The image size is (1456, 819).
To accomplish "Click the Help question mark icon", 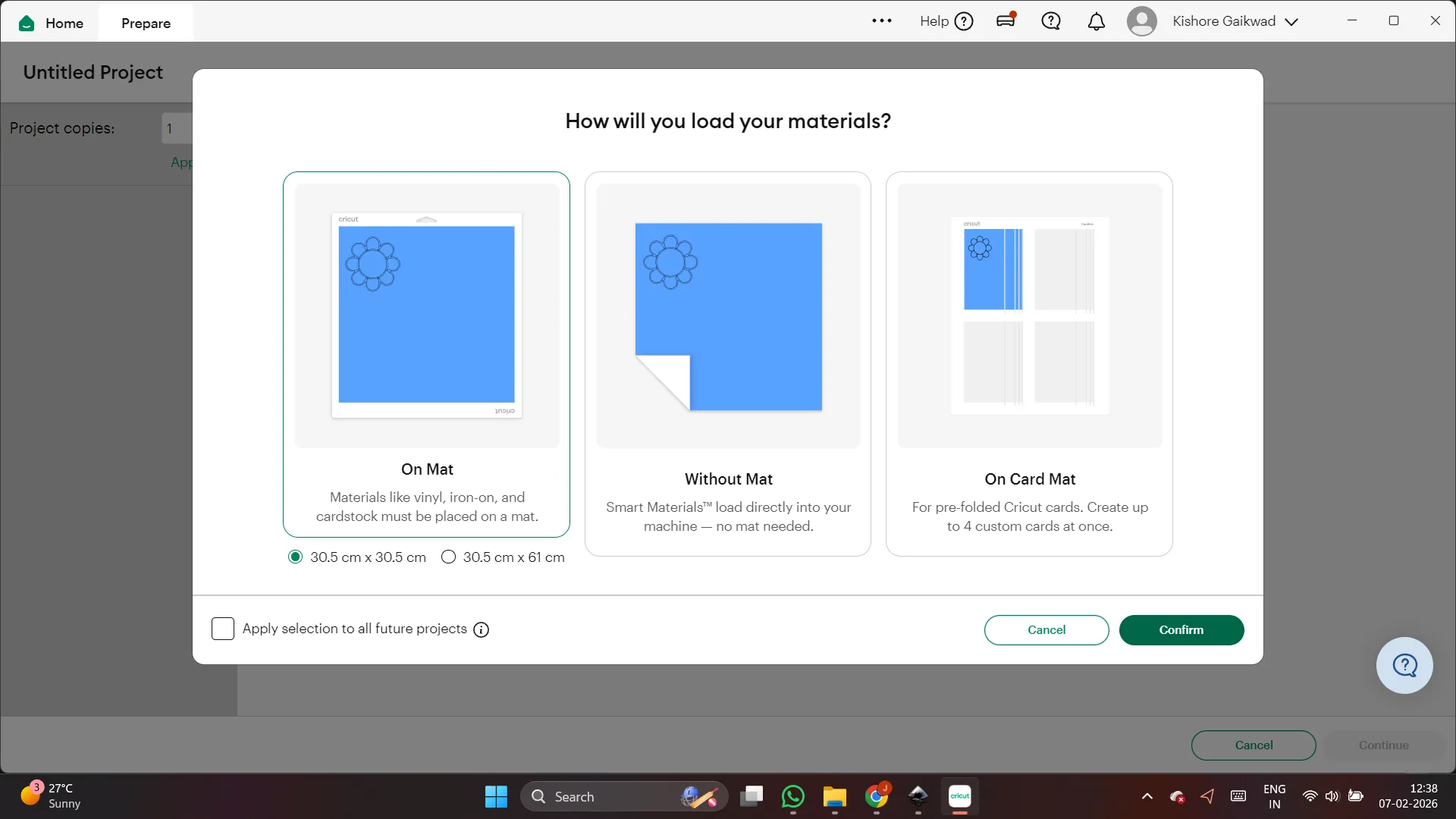I will (x=963, y=22).
